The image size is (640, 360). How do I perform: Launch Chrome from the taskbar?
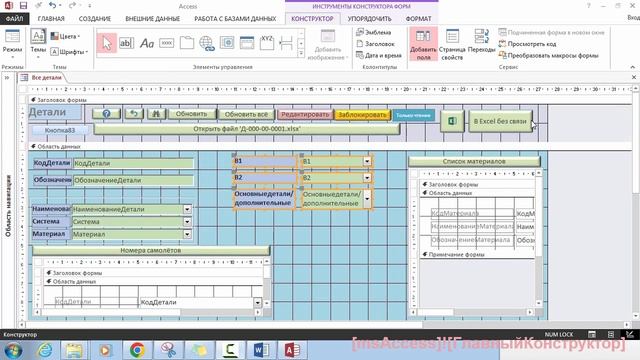tap(137, 350)
